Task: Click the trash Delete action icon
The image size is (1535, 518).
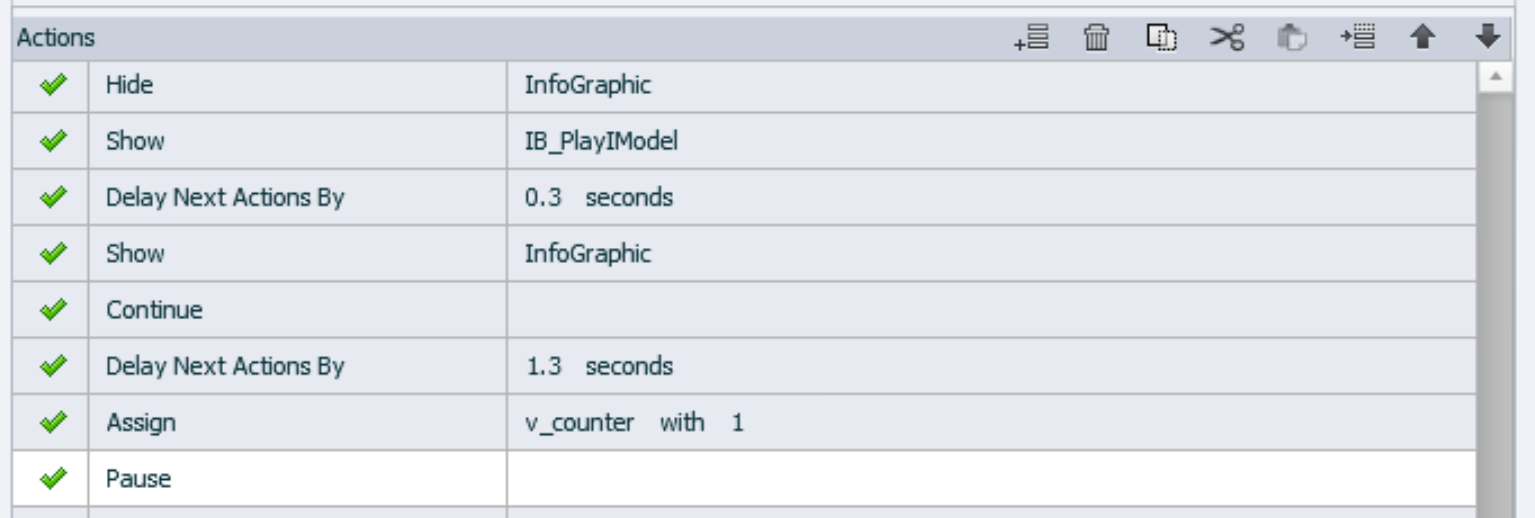Action: tap(1097, 38)
